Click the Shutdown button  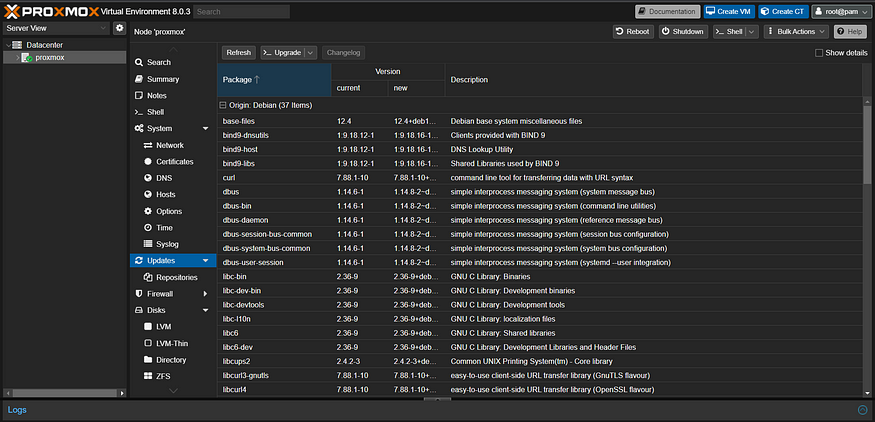[683, 32]
